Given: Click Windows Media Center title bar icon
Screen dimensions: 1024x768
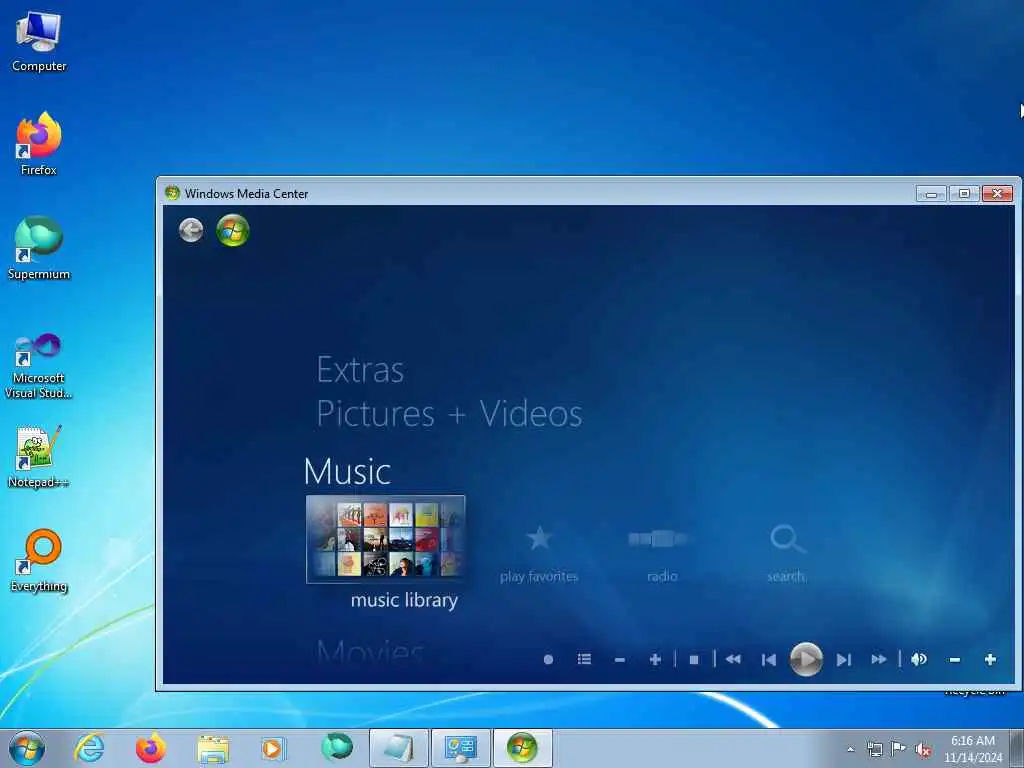Looking at the screenshot, I should point(172,193).
